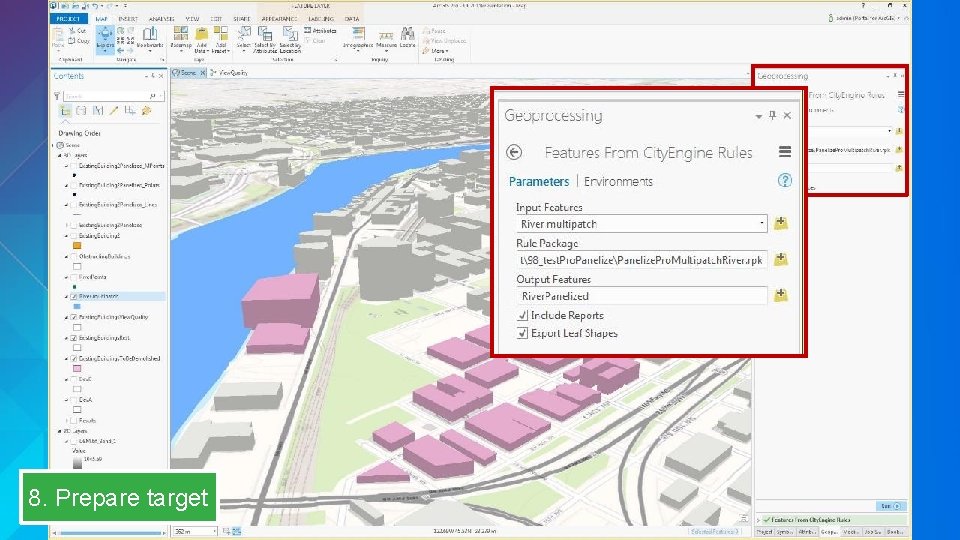
Task: Uncheck Export Leaf Shapes in enlarged panel
Action: (522, 333)
